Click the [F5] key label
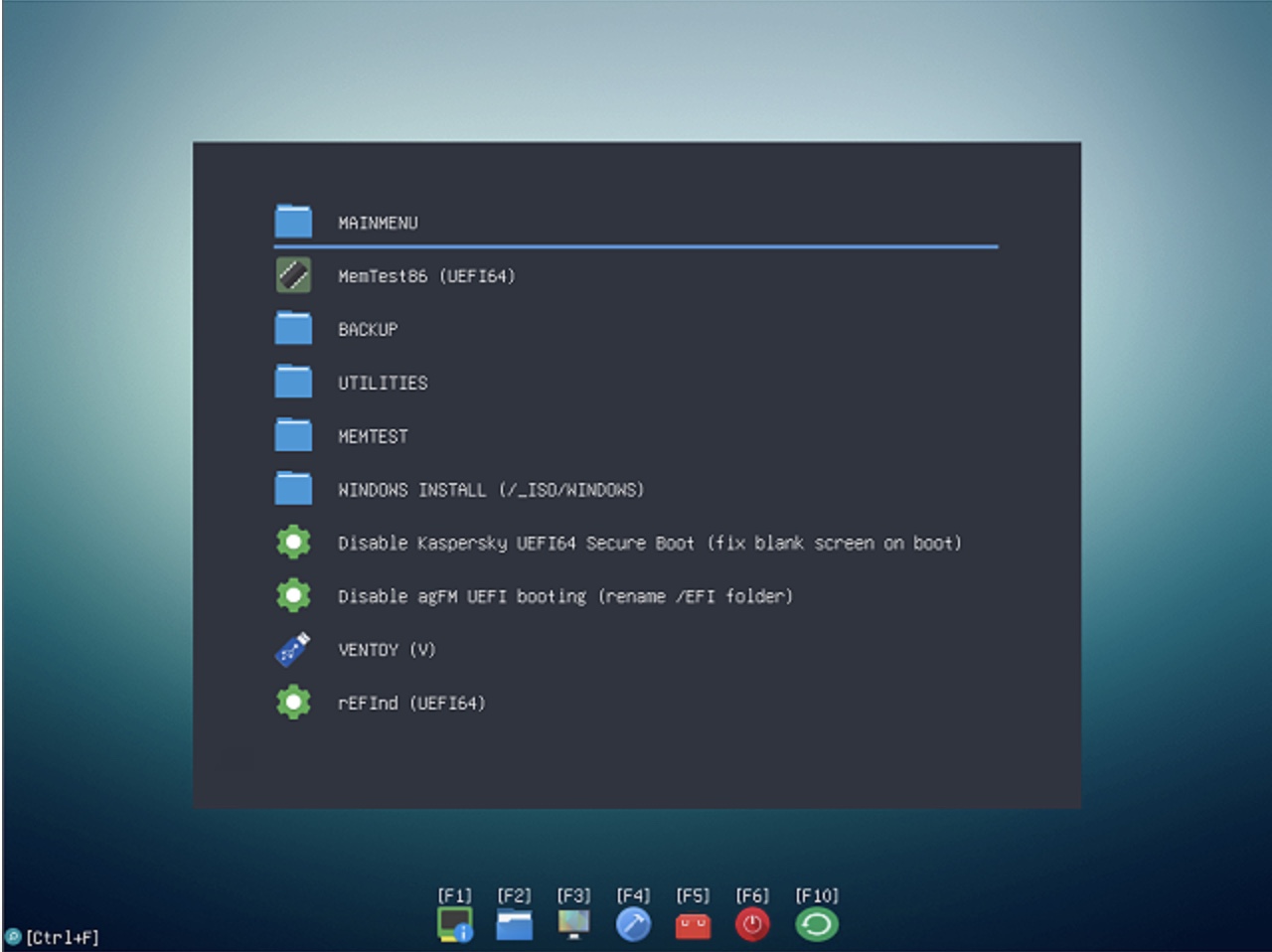This screenshot has height=952, width=1272. [693, 895]
